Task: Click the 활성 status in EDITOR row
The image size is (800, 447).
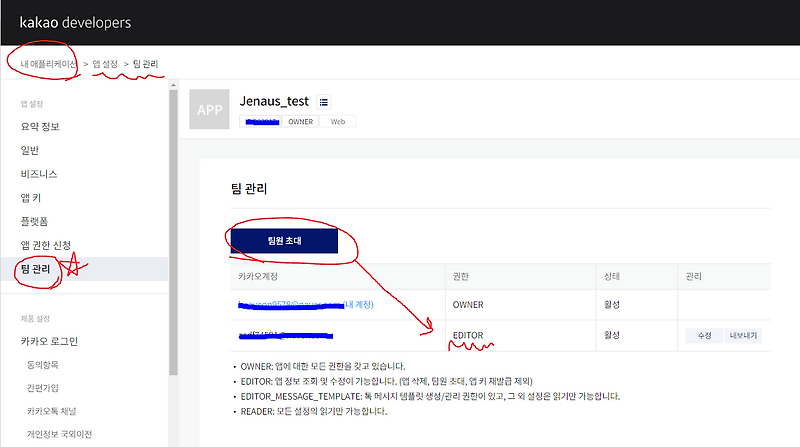Action: click(x=612, y=335)
